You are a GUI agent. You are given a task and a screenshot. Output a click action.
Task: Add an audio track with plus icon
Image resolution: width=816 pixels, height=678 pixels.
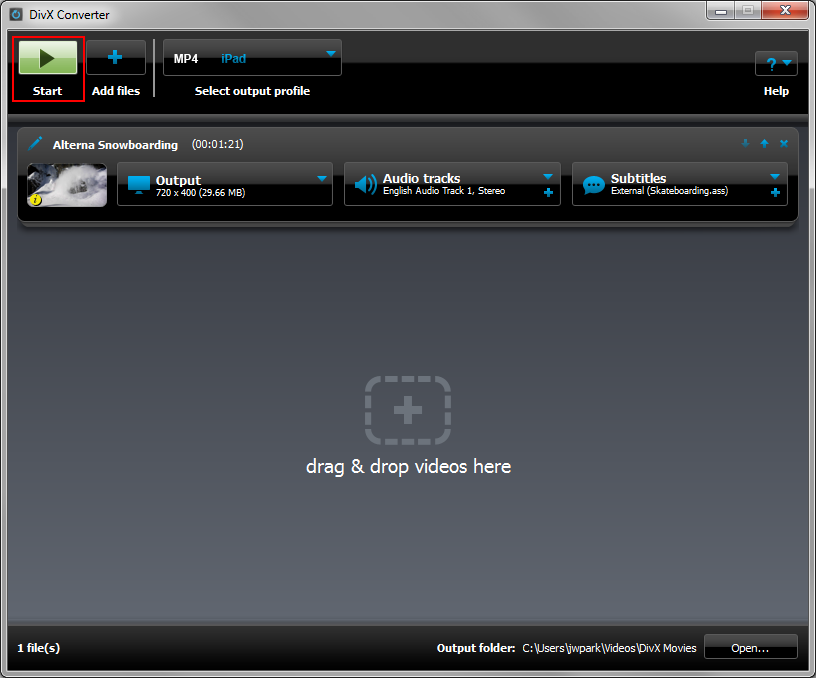[548, 193]
